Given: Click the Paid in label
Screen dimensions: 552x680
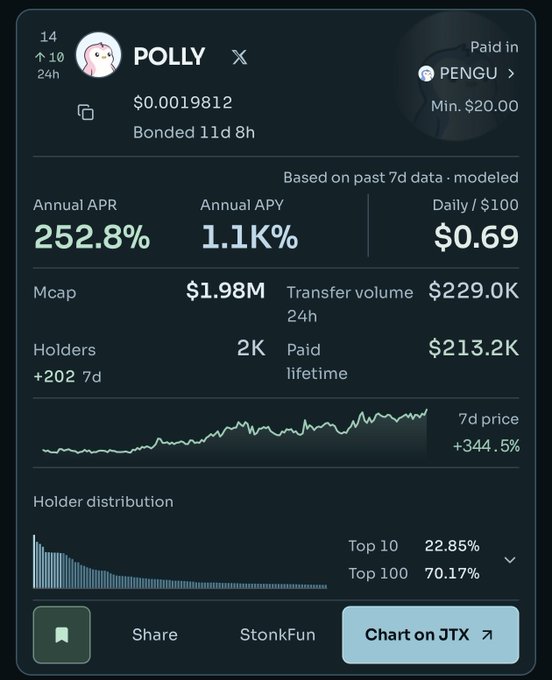Looking at the screenshot, I should pyautogui.click(x=494, y=47).
